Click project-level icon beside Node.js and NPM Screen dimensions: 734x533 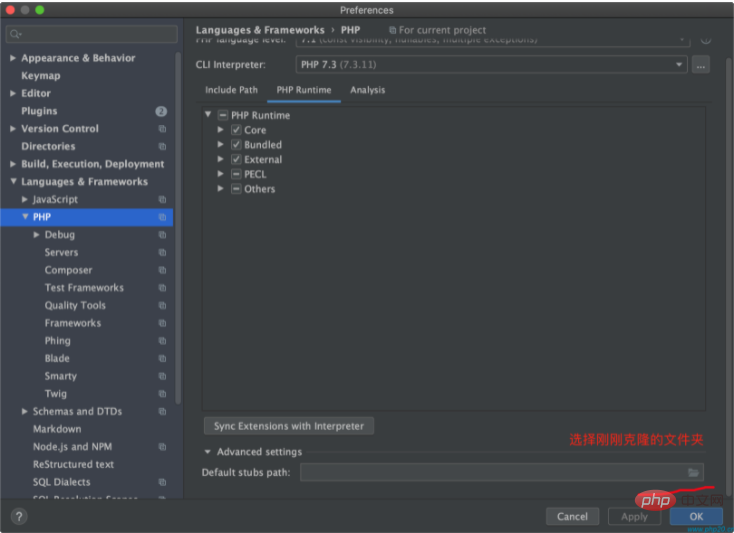pos(162,447)
